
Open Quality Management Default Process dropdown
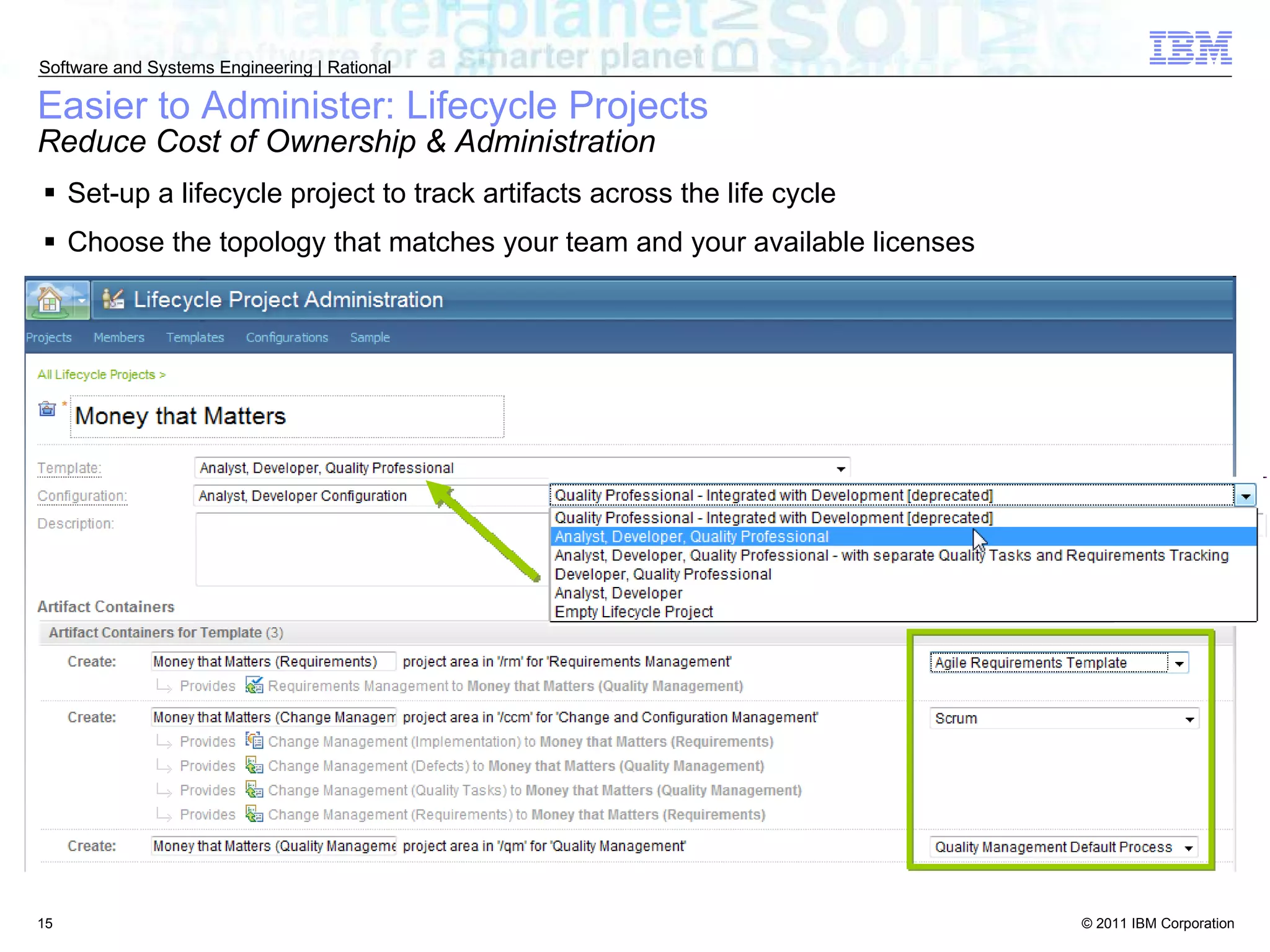click(x=1064, y=847)
